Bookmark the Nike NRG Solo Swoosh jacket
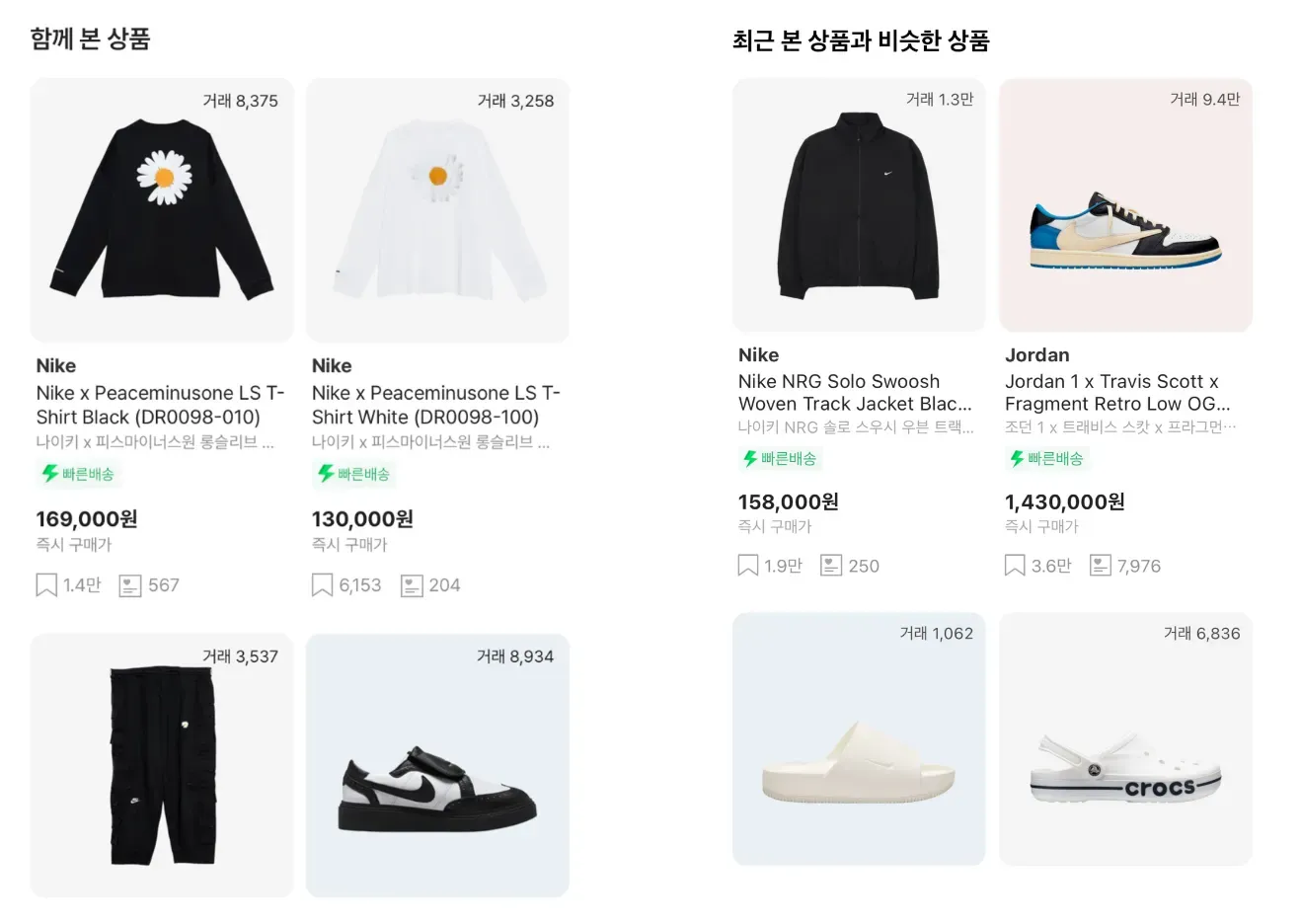Viewport: 1301px width, 924px height. (x=748, y=566)
